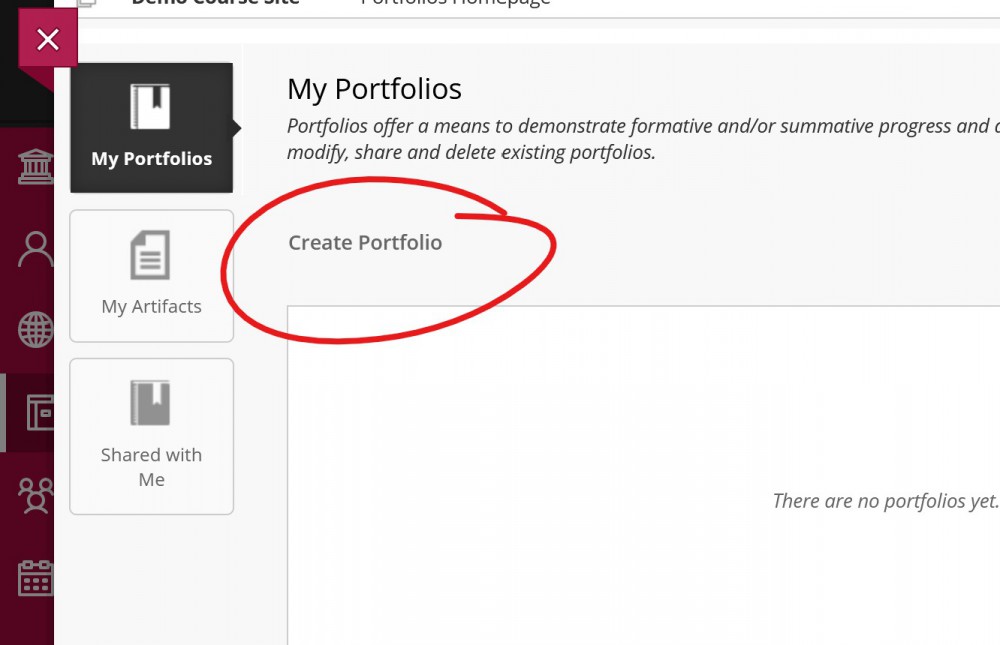1000x645 pixels.
Task: Select the My Portfolios navigation panel
Action: pos(151,128)
